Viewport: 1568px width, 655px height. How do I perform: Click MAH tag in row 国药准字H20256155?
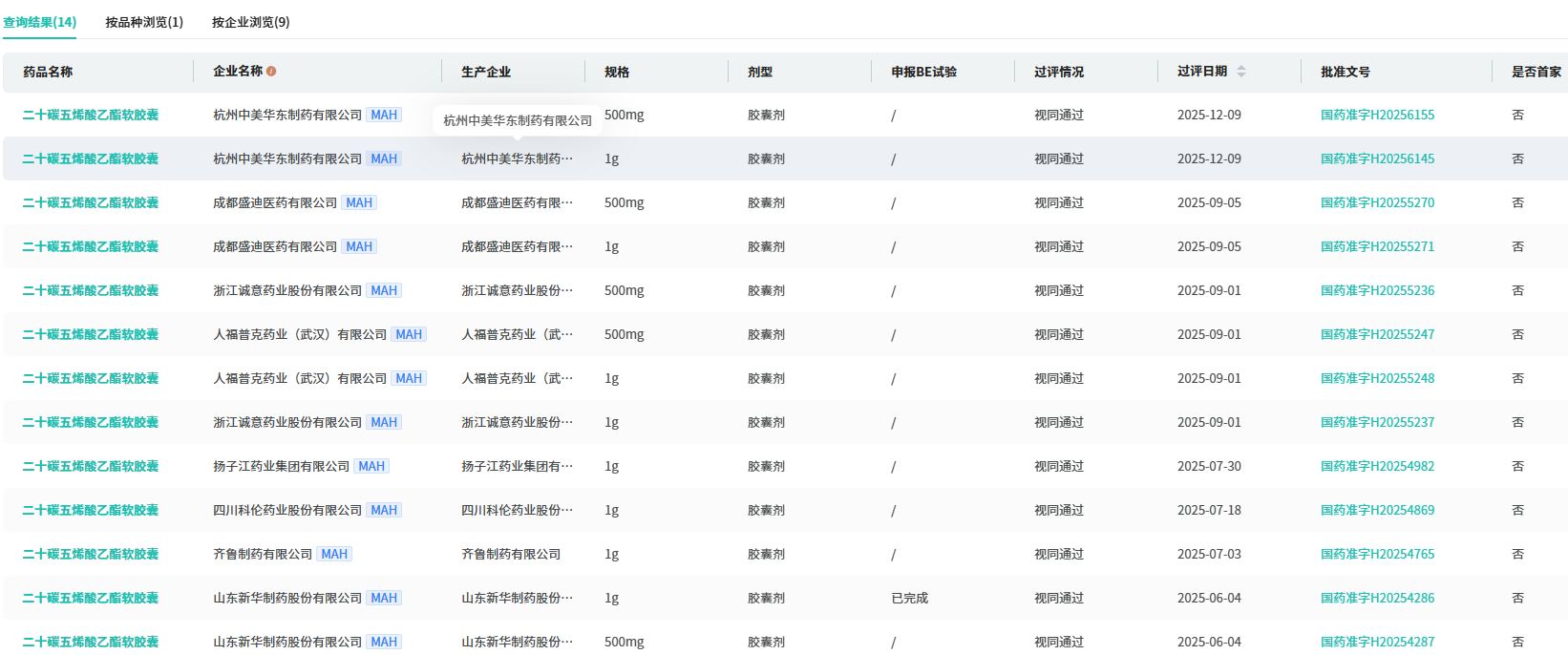[384, 115]
